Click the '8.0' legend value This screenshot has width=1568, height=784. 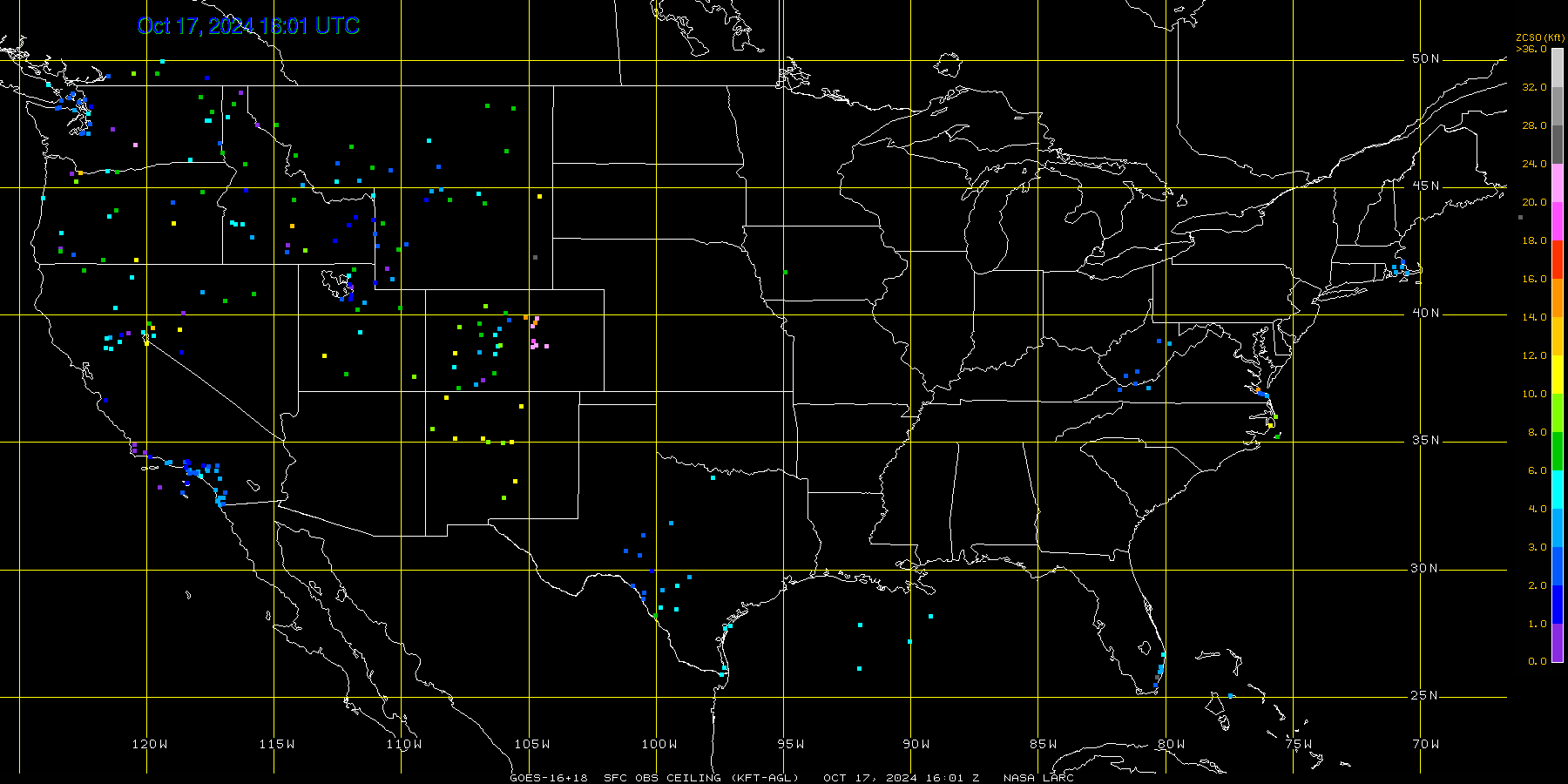(x=1538, y=432)
